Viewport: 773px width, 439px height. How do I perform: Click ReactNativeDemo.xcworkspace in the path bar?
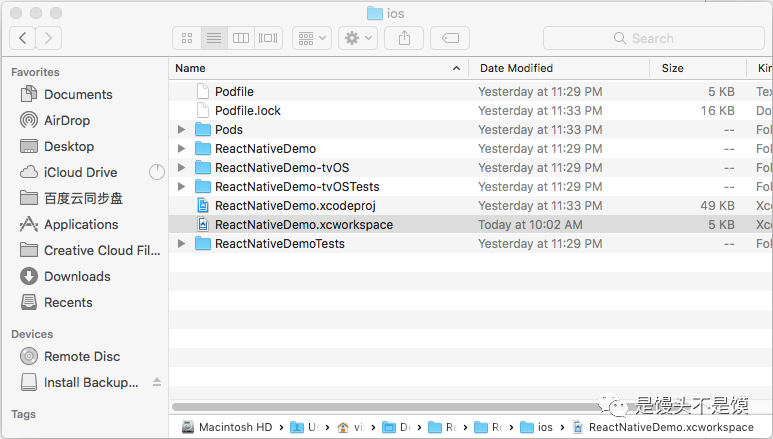(664, 427)
